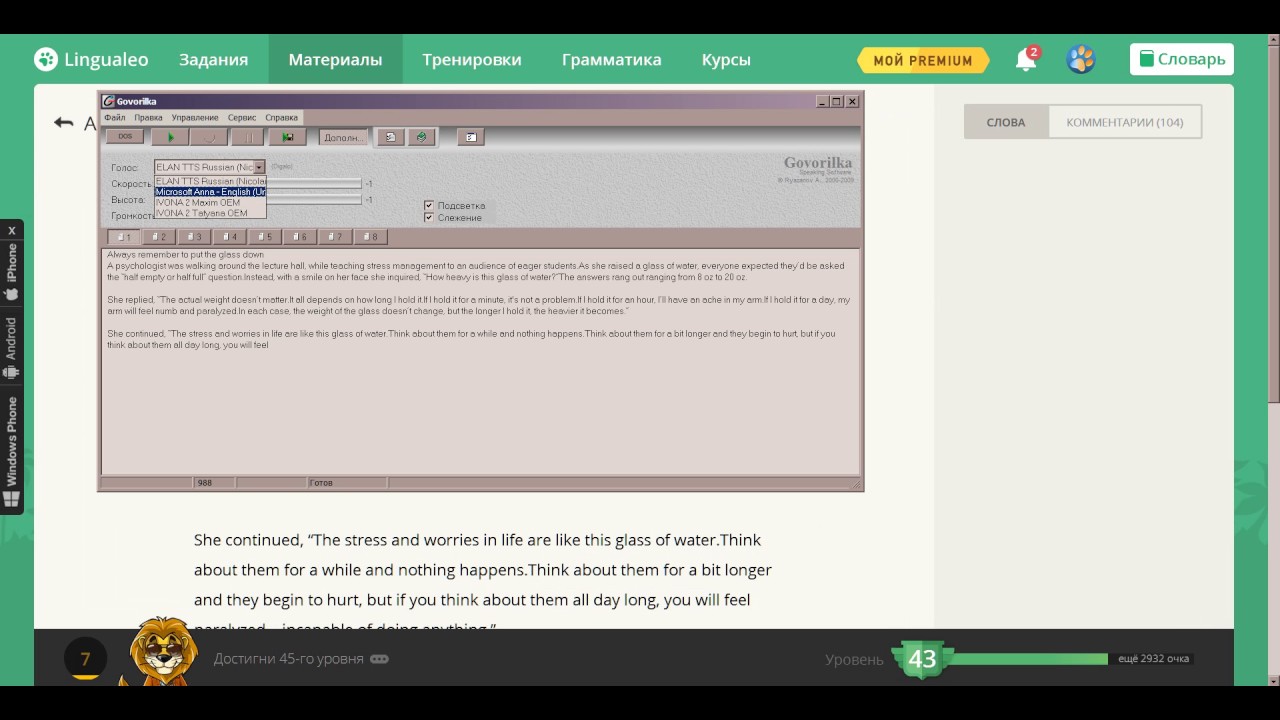Open the Словарь dictionary button
This screenshot has width=1280, height=720.
(x=1182, y=59)
